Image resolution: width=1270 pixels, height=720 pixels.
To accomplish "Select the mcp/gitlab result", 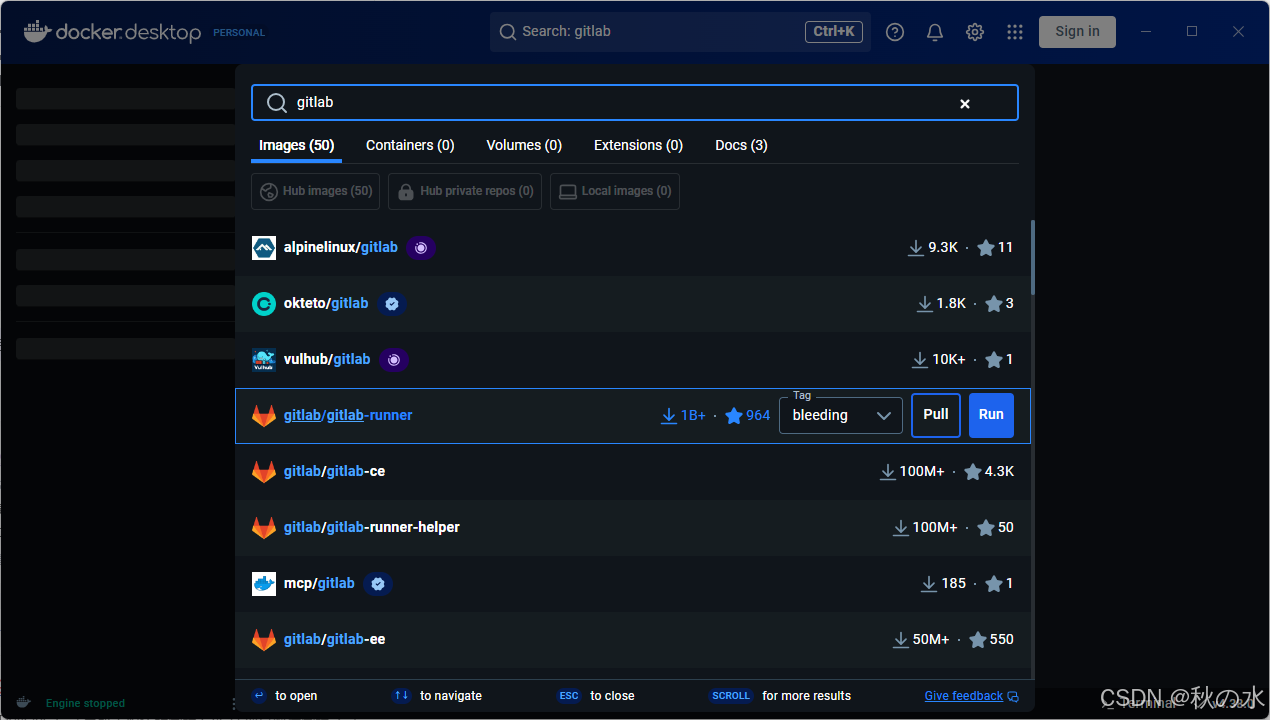I will (x=632, y=583).
